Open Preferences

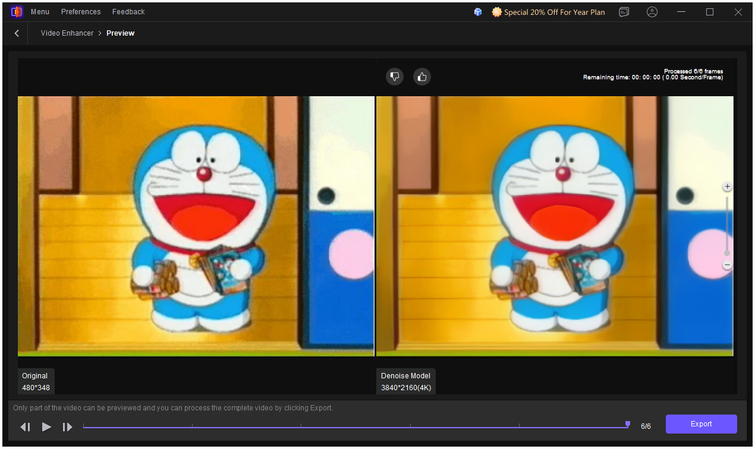[x=81, y=12]
